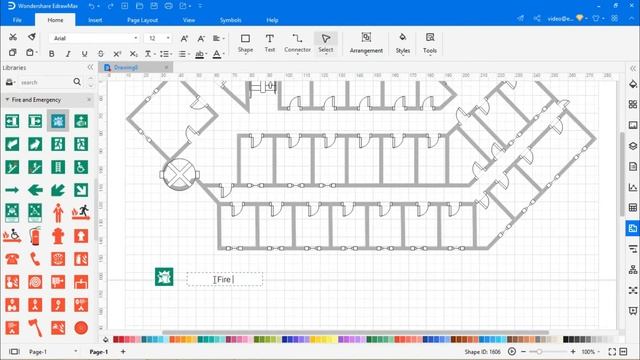Open text alignment dropdown
The height and width of the screenshot is (360, 640).
coord(218,38)
